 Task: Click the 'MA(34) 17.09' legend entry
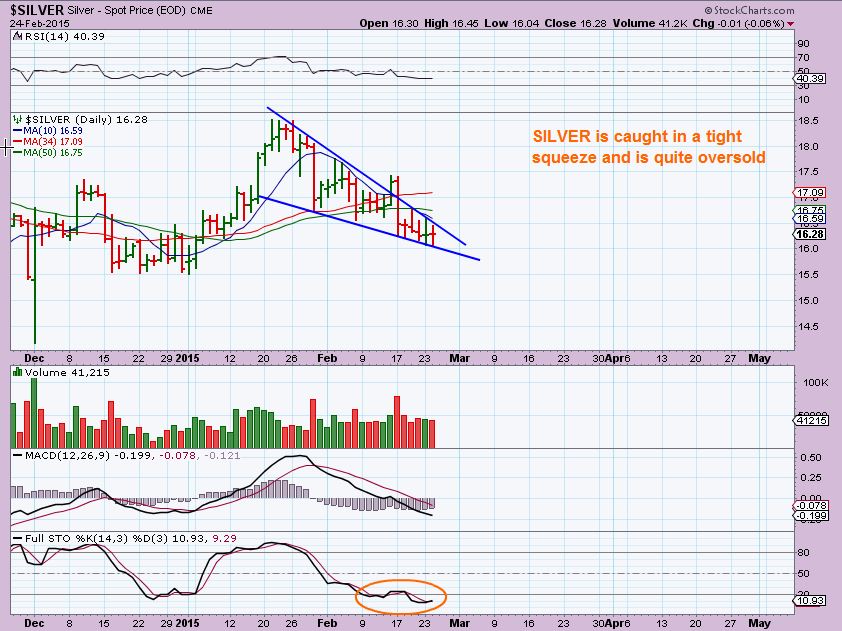click(53, 142)
